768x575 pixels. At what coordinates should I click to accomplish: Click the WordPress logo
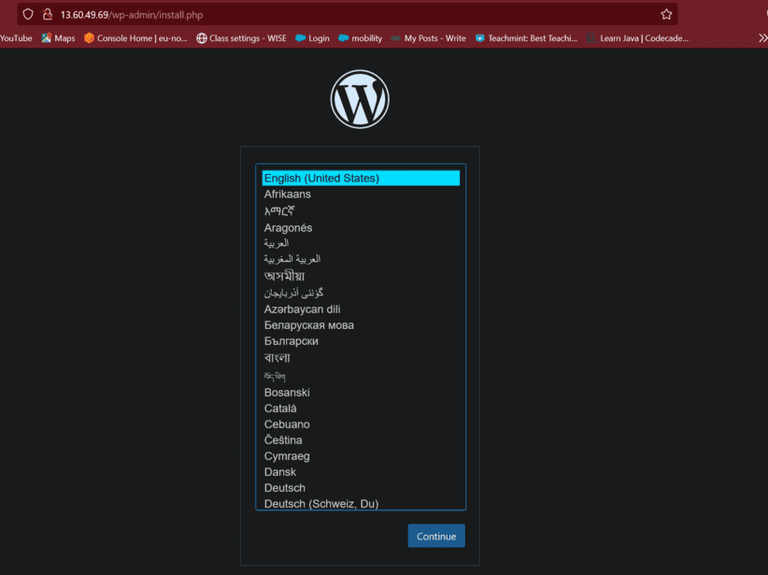pyautogui.click(x=360, y=99)
